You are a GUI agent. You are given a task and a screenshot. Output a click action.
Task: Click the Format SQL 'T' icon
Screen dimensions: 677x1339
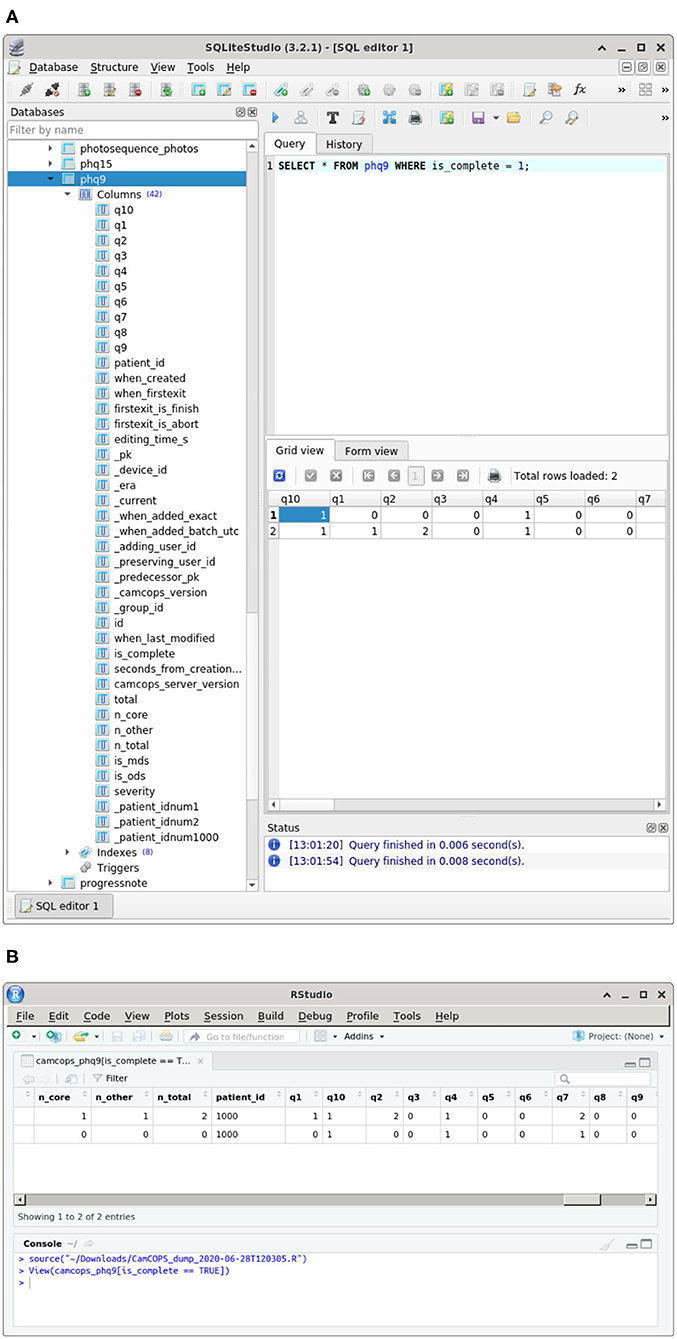point(332,118)
